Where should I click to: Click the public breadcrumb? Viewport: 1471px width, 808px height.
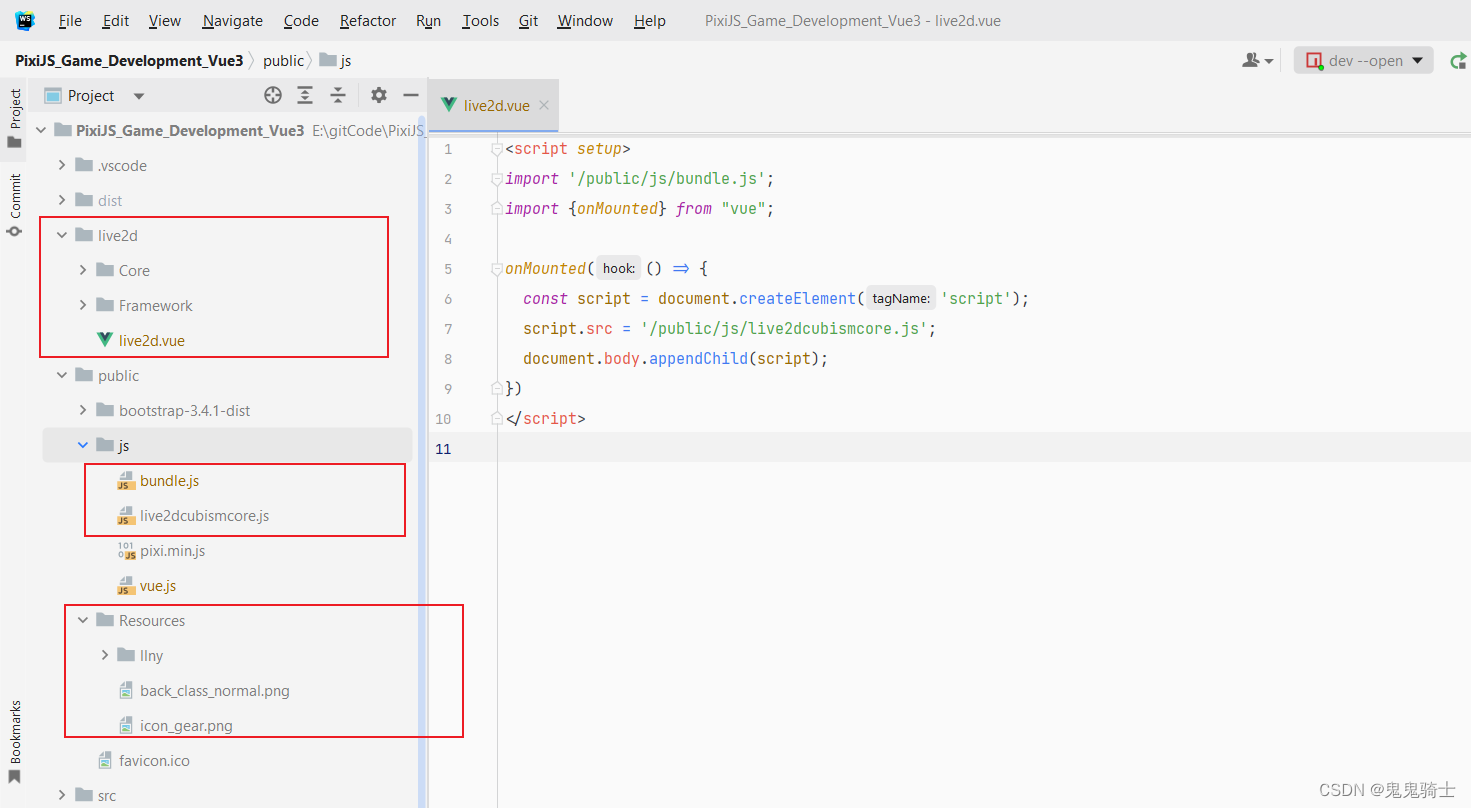click(283, 61)
